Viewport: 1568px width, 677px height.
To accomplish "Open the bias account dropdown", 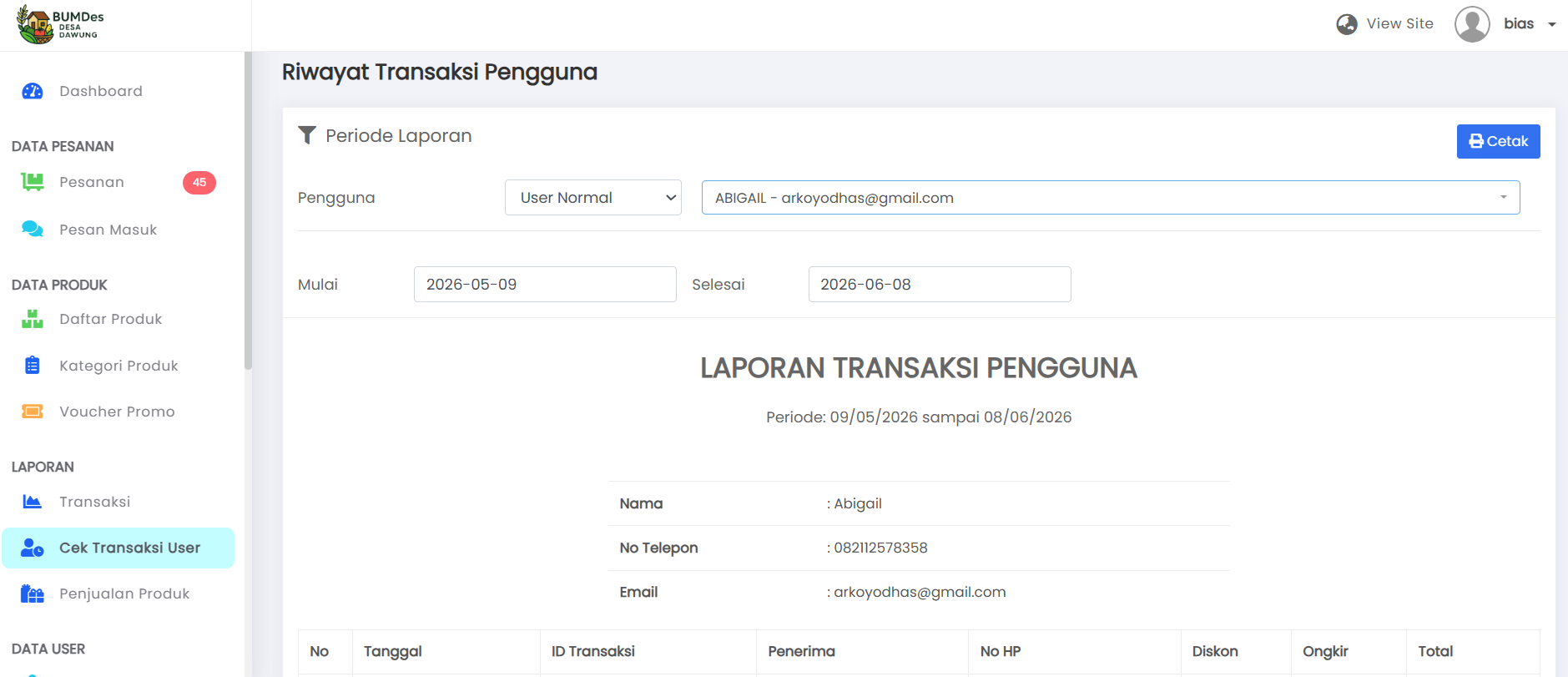I will point(1529,24).
